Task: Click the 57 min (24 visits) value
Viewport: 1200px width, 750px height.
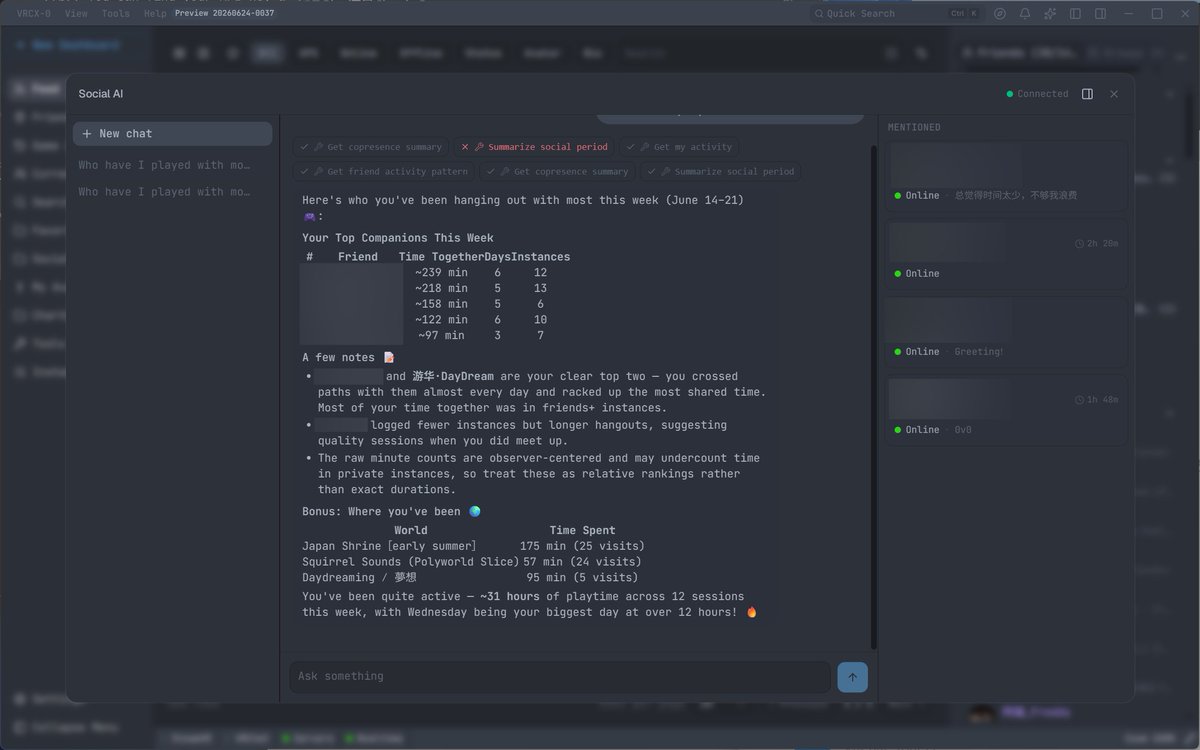Action: tap(582, 562)
